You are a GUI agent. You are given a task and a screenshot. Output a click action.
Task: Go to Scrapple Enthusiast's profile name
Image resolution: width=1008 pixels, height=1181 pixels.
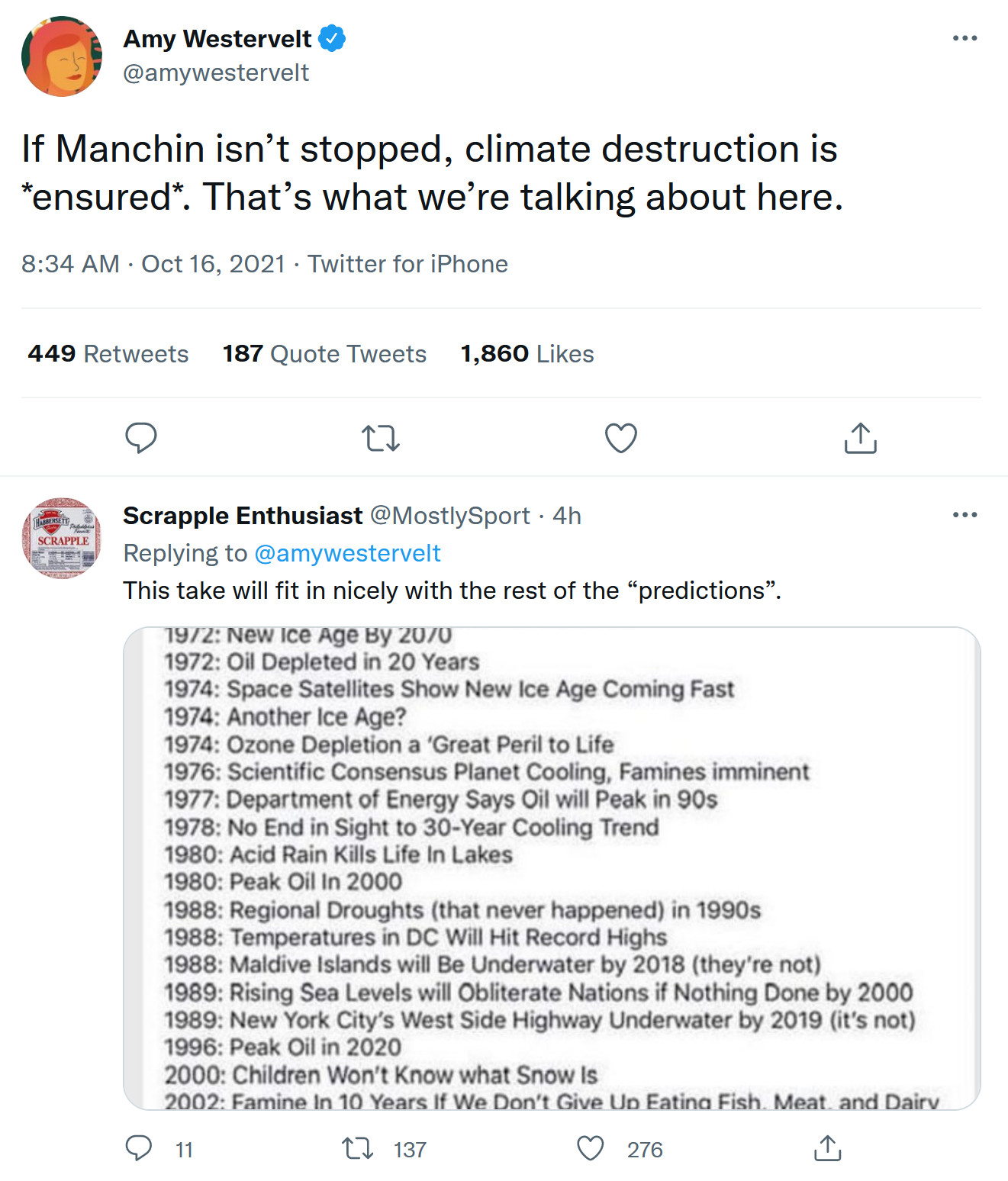(x=243, y=516)
